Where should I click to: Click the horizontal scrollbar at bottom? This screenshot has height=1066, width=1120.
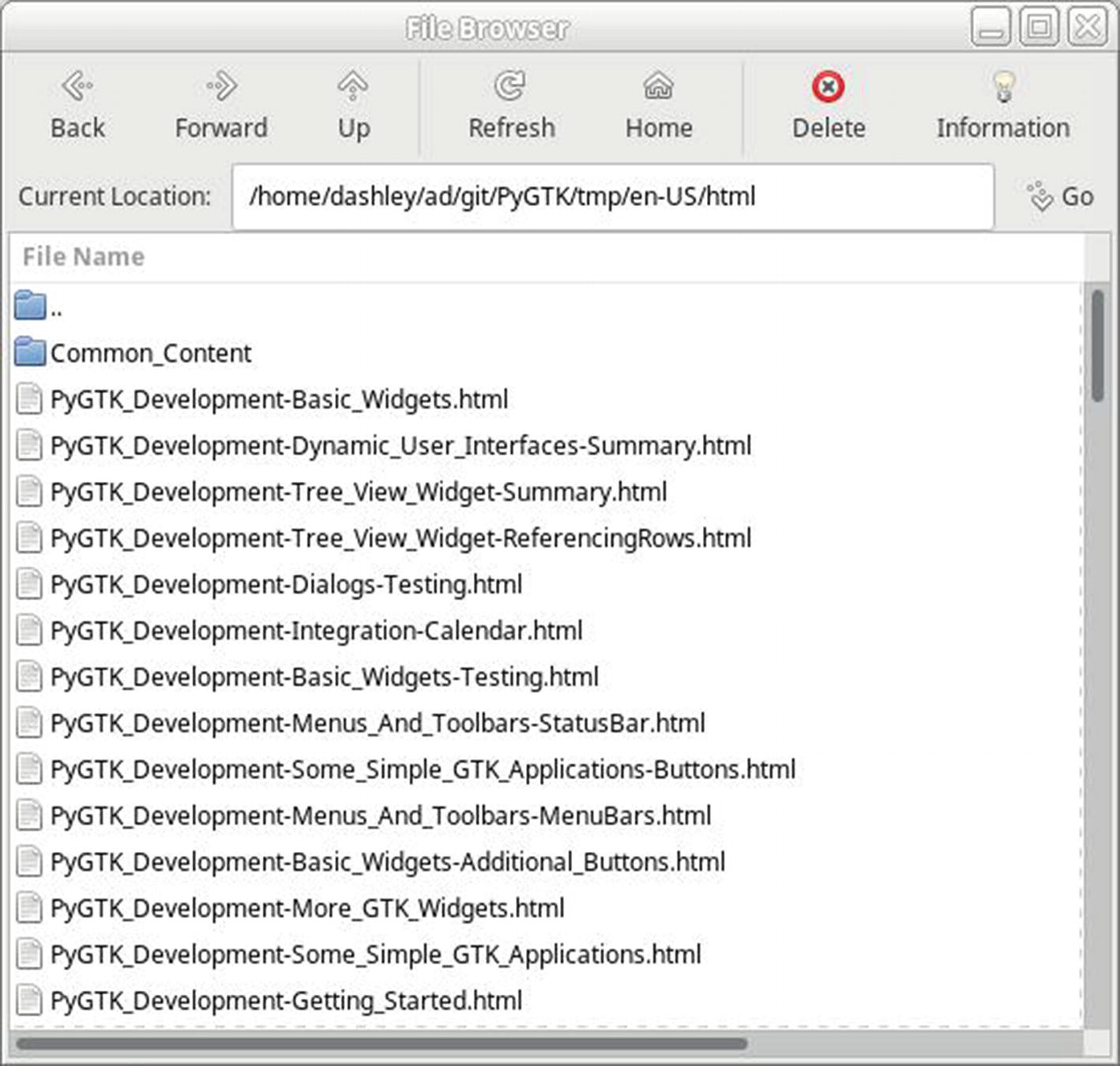point(381,1044)
